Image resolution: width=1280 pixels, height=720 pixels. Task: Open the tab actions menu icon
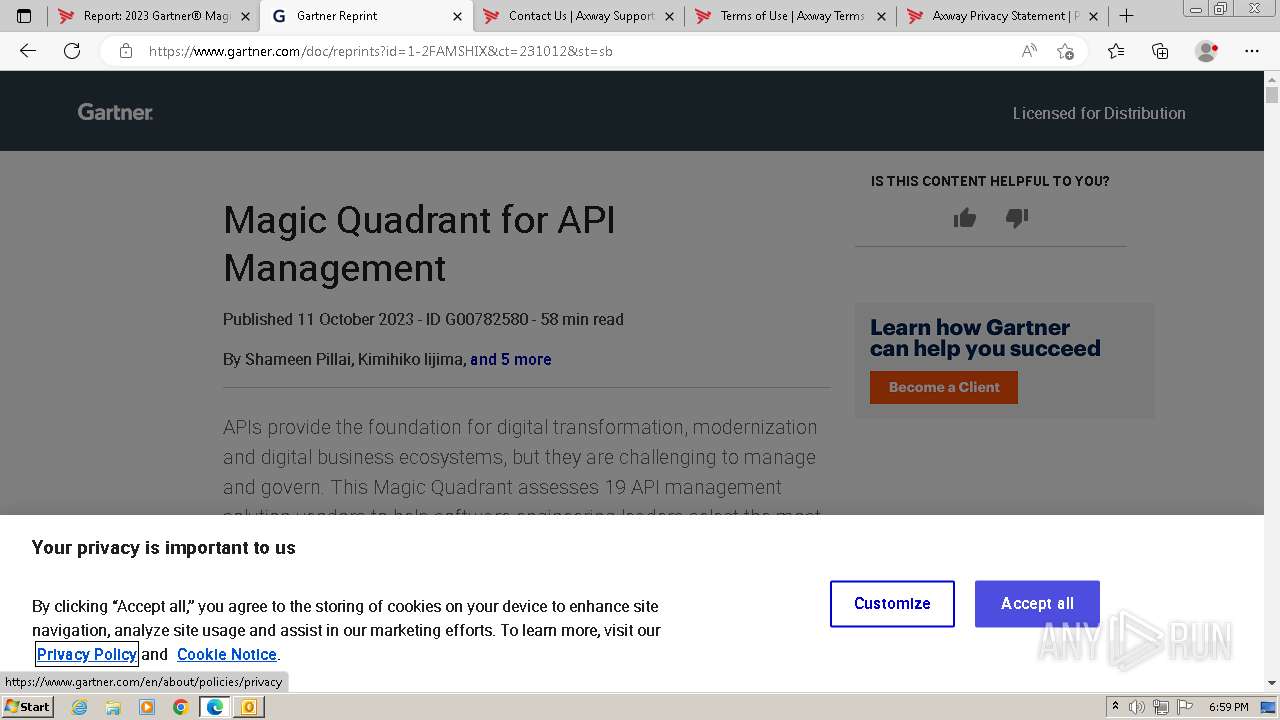point(24,16)
